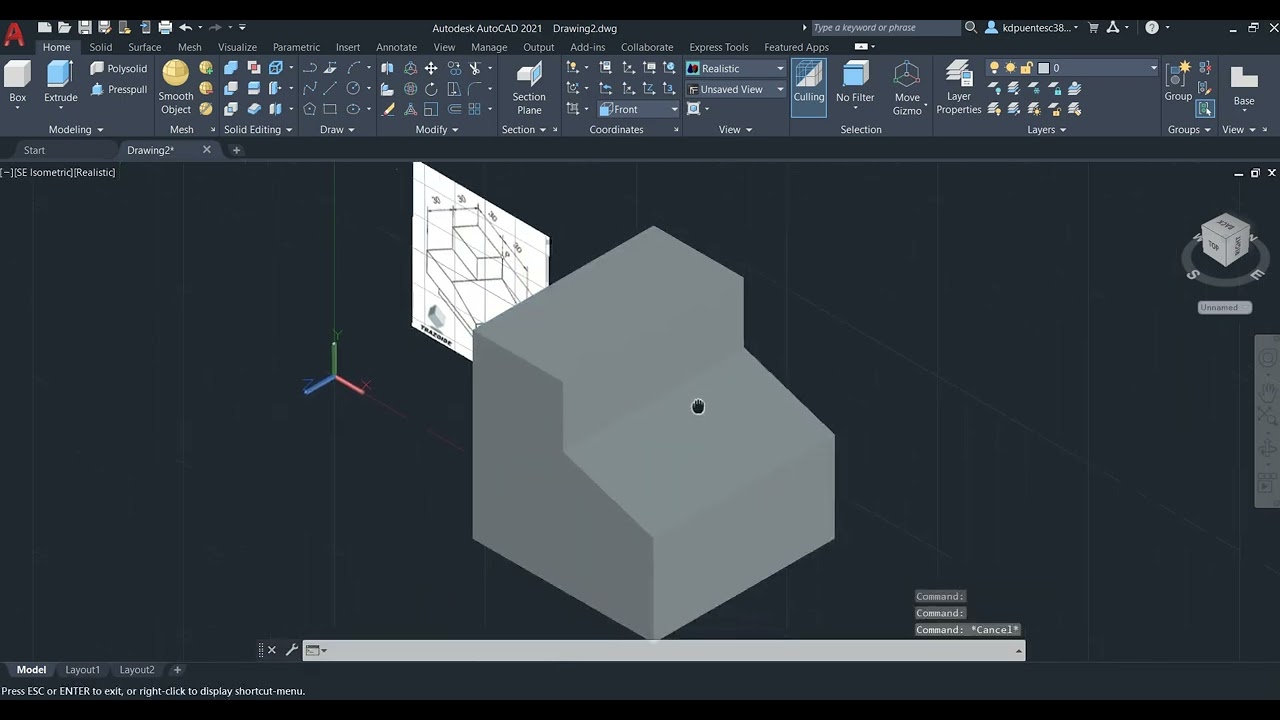Switch to the Start file tab
1280x720 pixels.
34,150
